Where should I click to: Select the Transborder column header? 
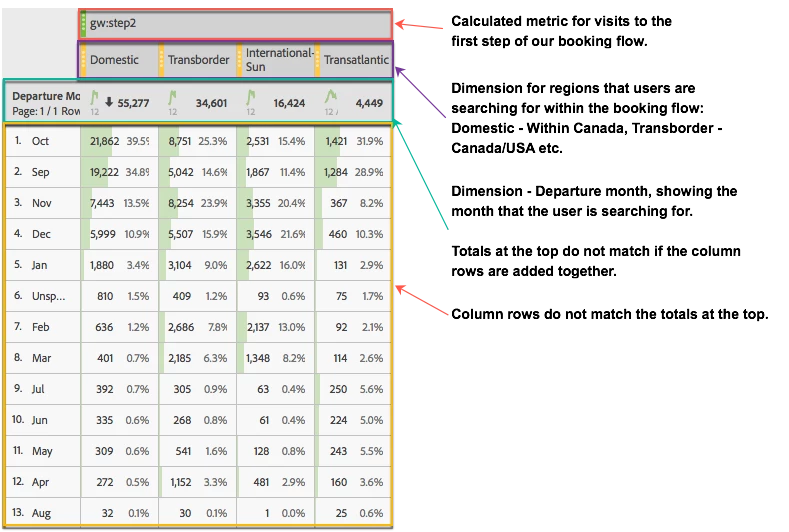(198, 60)
